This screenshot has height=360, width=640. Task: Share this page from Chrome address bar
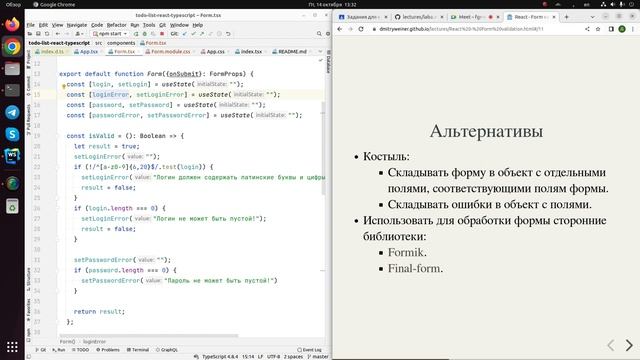587,29
